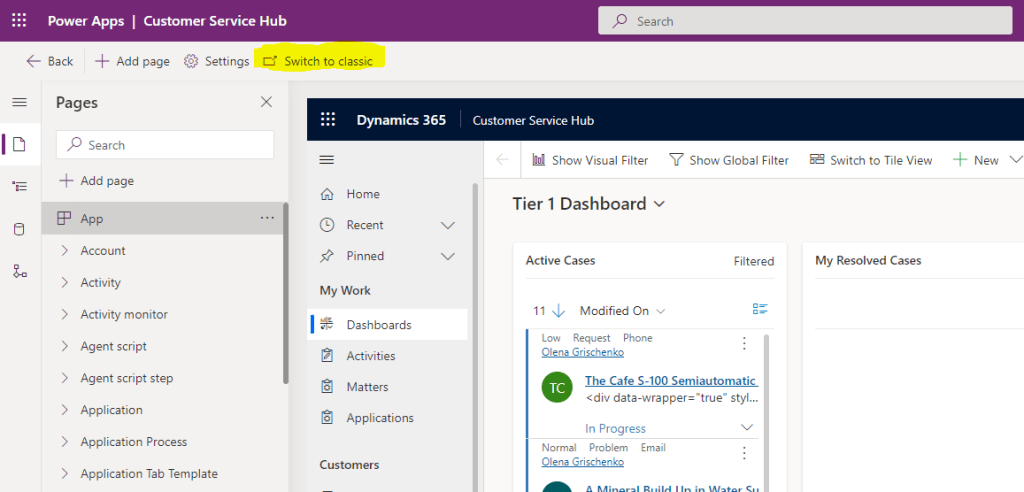1024x492 pixels.
Task: Expand the Recent navigation group
Action: pos(447,225)
